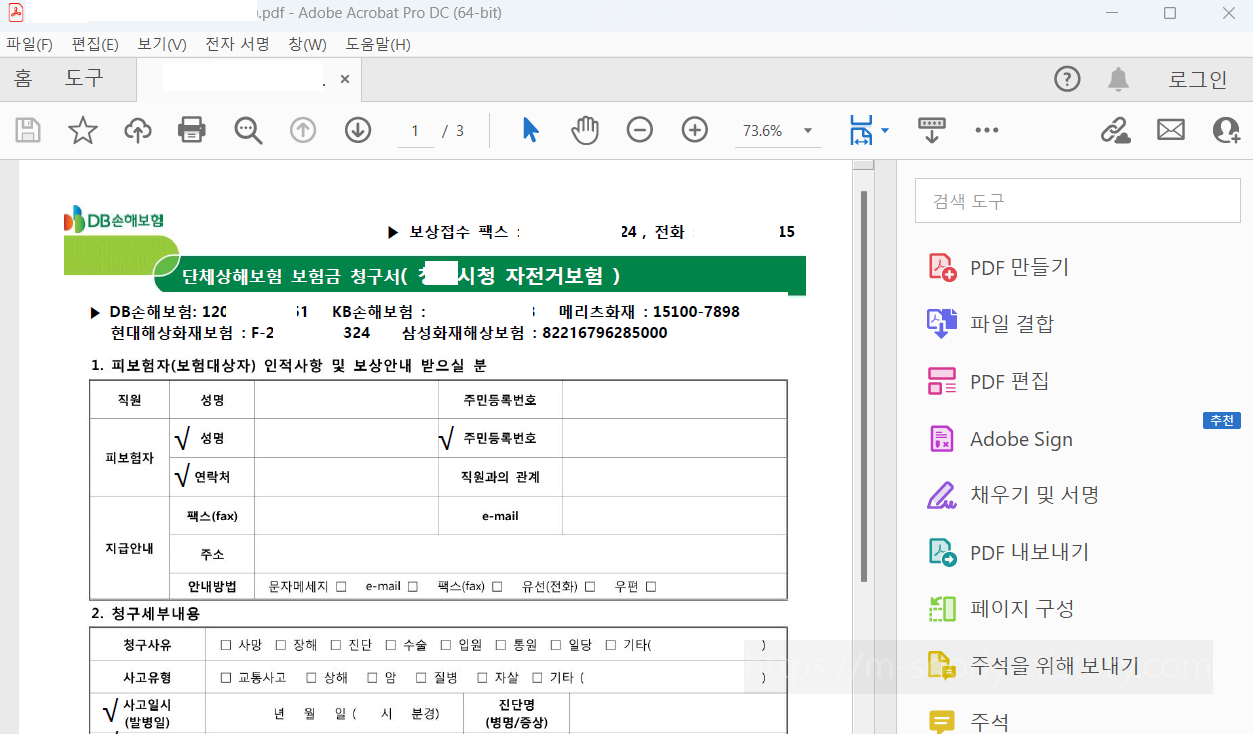Screen dimensions: 1253x734
Task: Tick 교통사고 checkbox in 사고유형
Action: (x=226, y=678)
